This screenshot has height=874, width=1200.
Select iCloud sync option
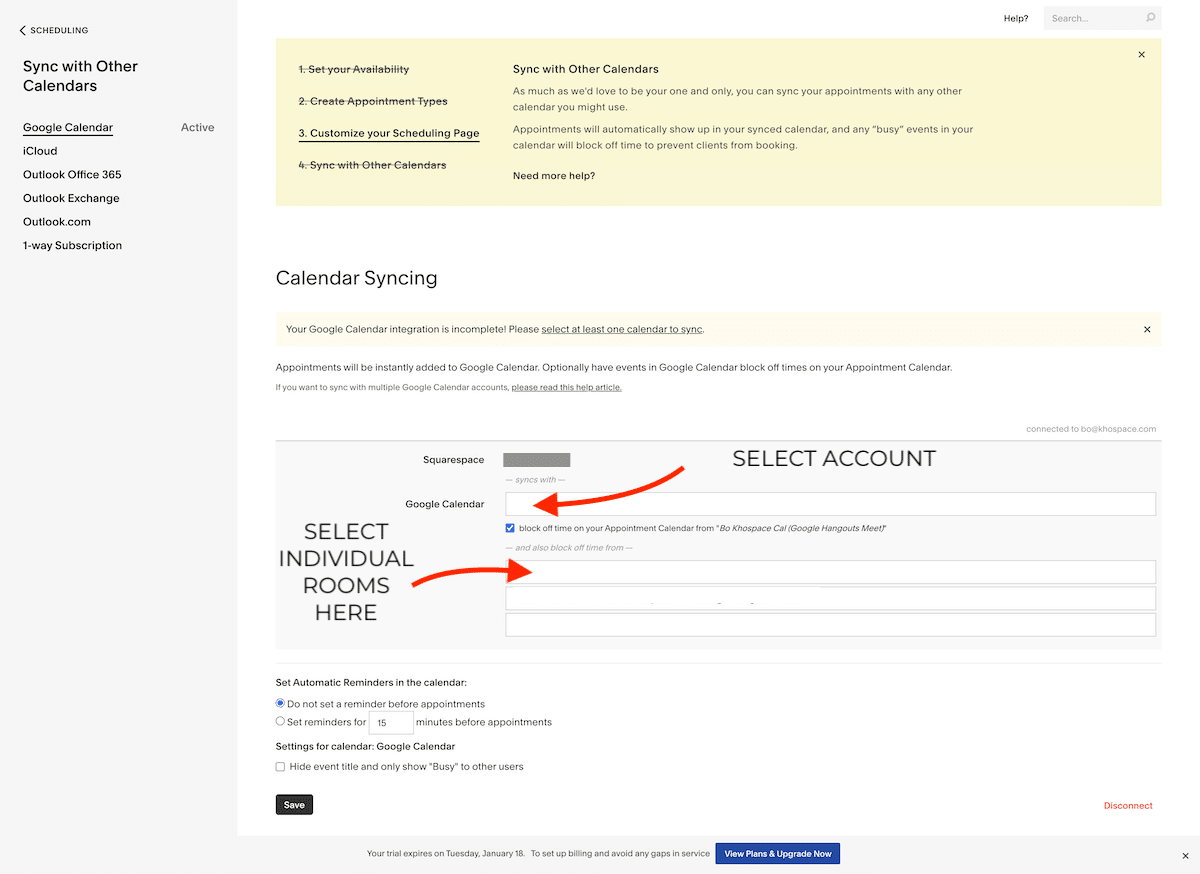(x=40, y=151)
